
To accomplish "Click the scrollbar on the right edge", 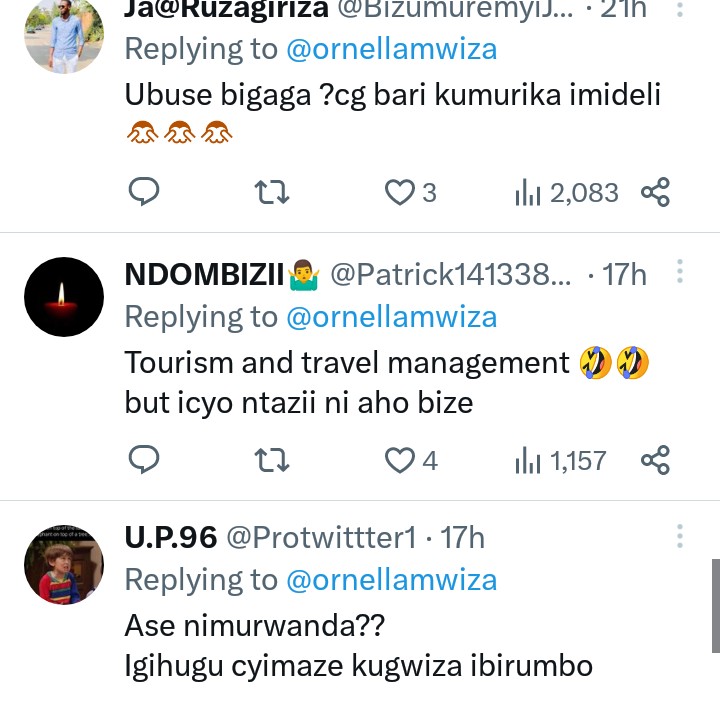I will point(715,605).
